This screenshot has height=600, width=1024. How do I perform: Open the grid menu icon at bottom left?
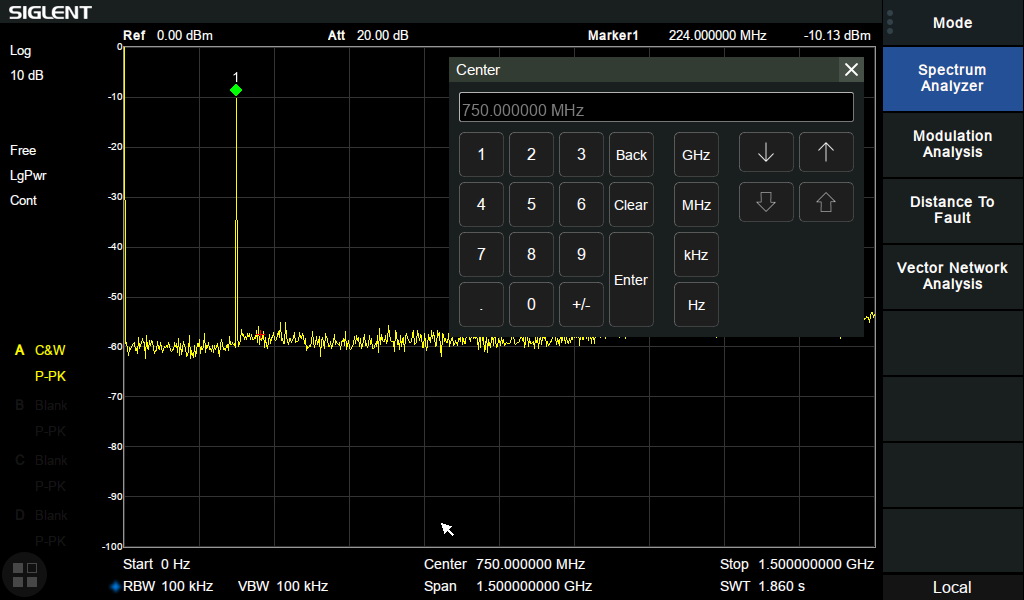[x=24, y=574]
